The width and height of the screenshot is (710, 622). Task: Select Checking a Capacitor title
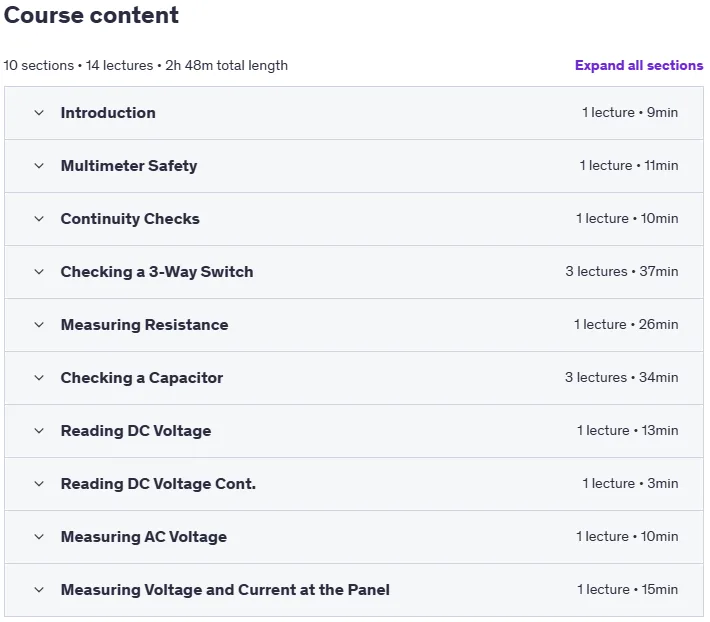point(142,378)
